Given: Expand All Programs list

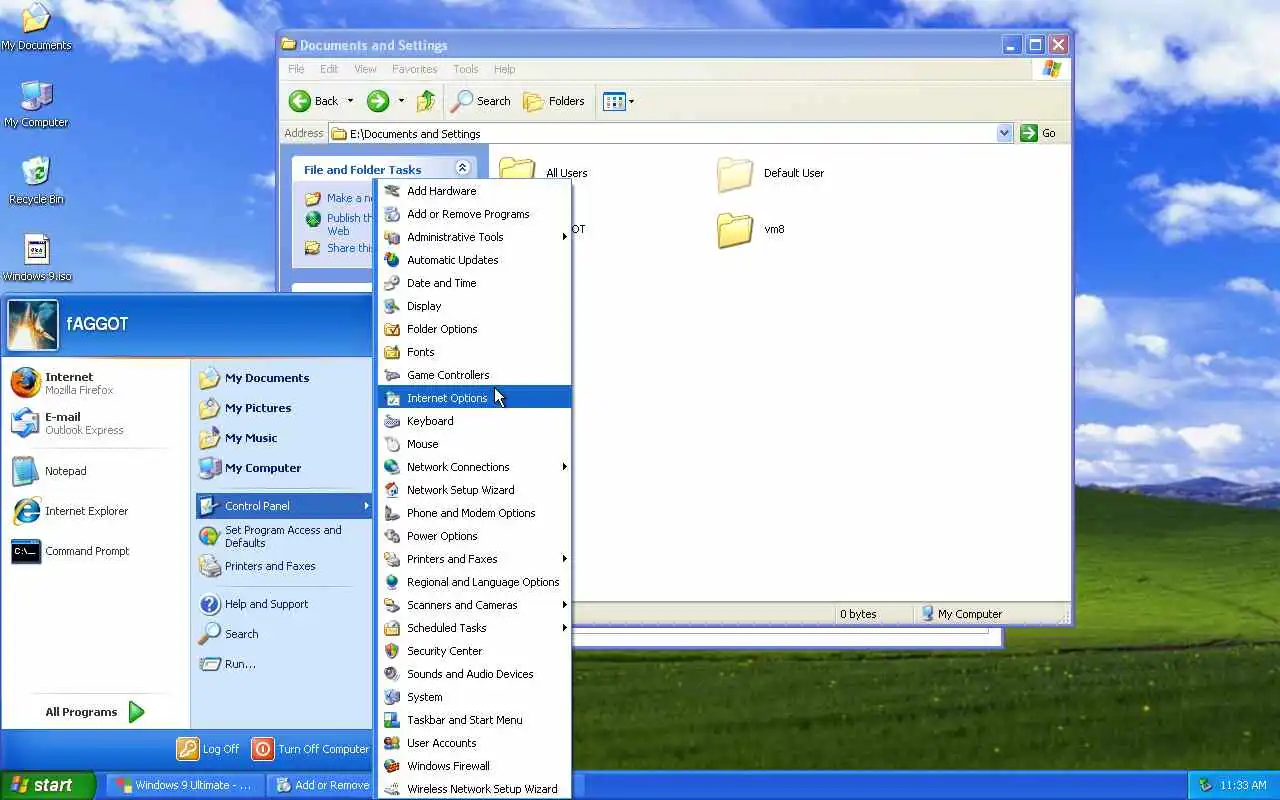Looking at the screenshot, I should tap(96, 712).
